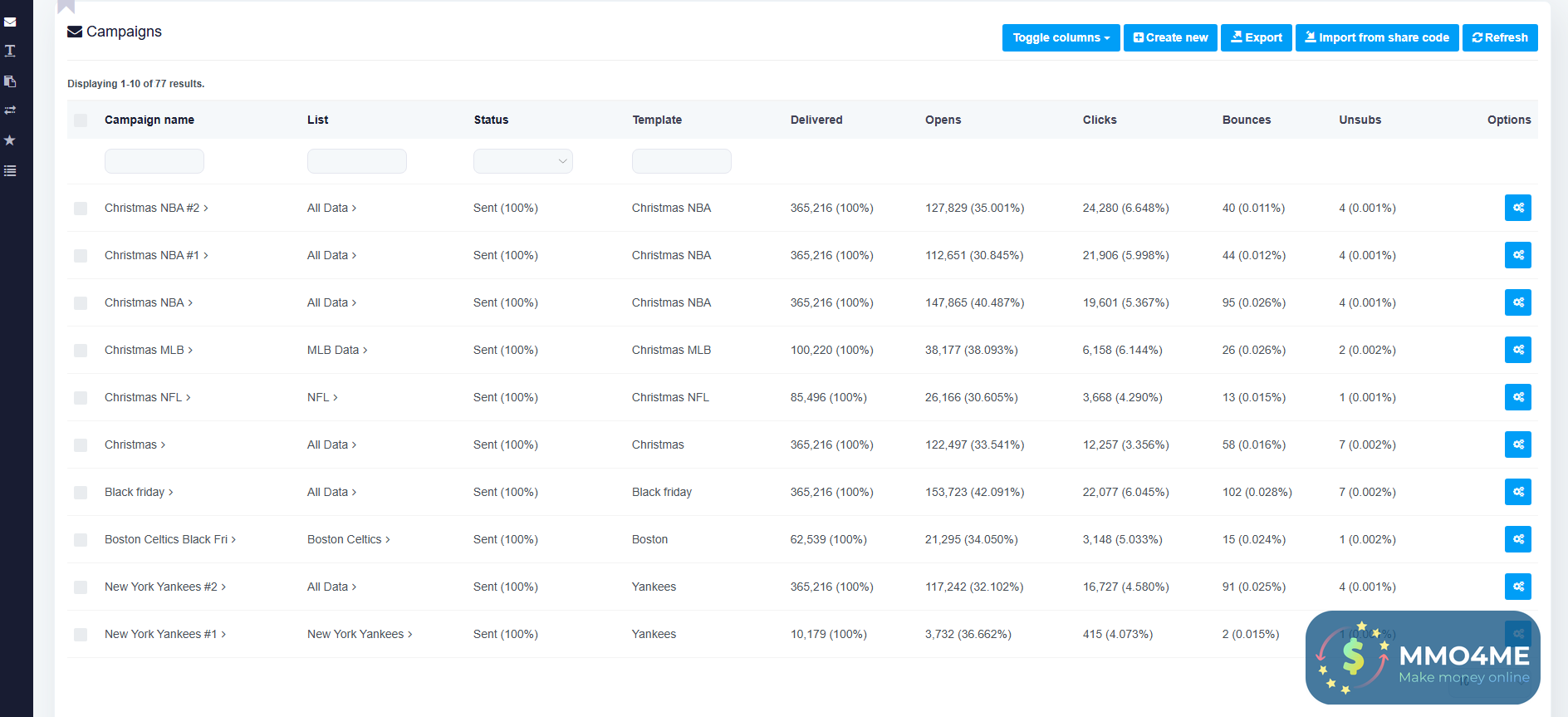Click the Create new button
1568x717 pixels.
click(1170, 37)
